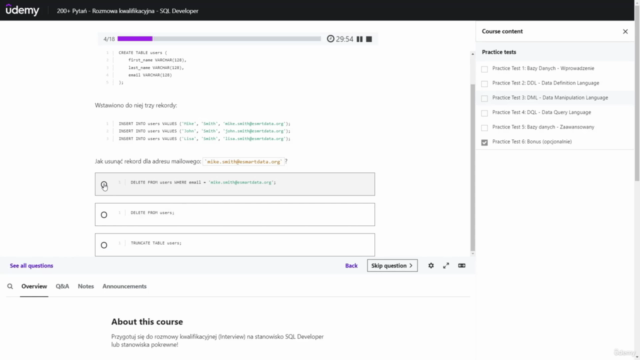Stop the practice test
Viewport: 640px width, 360px height.
(369, 39)
